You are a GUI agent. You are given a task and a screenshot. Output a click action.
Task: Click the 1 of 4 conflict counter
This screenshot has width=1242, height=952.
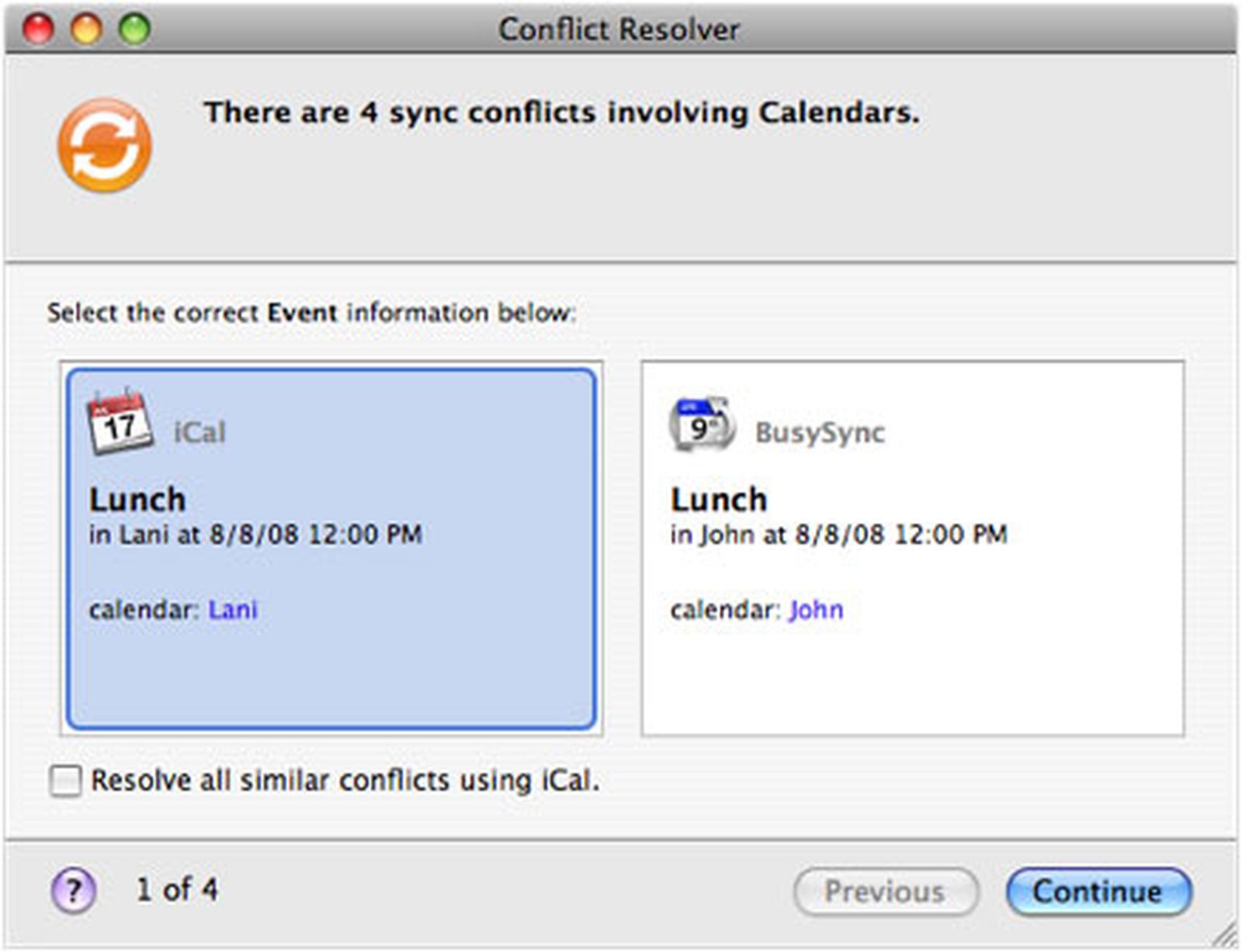(175, 891)
